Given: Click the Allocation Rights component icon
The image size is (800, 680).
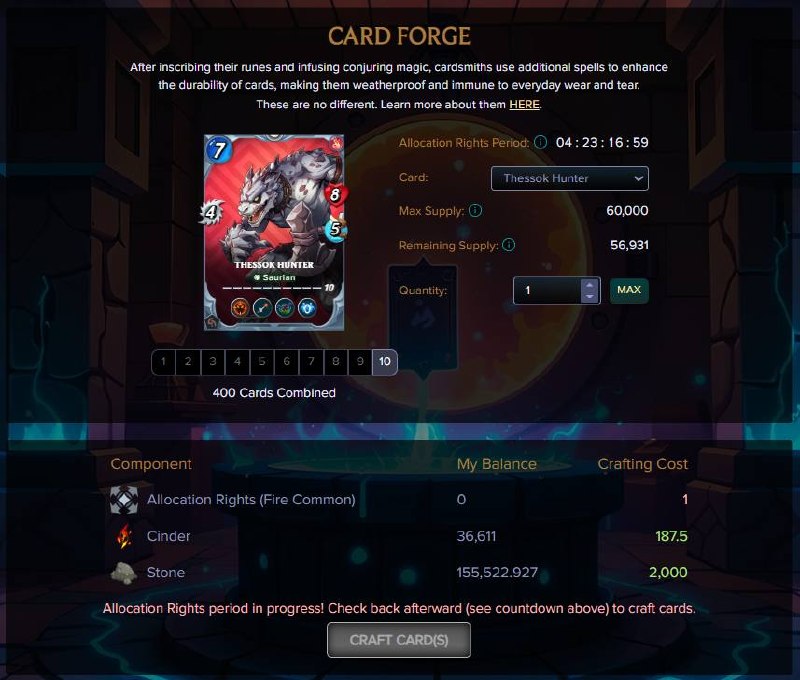Looking at the screenshot, I should [x=124, y=499].
